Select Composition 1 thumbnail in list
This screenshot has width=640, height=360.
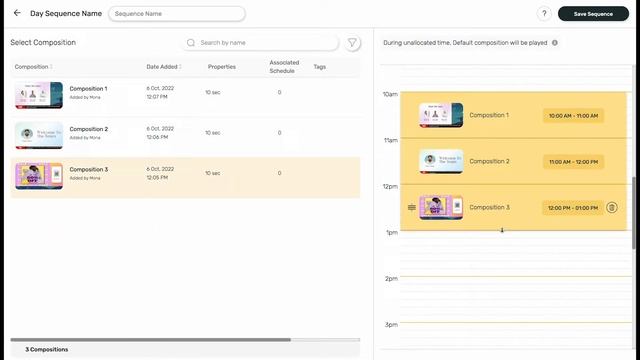coord(39,95)
